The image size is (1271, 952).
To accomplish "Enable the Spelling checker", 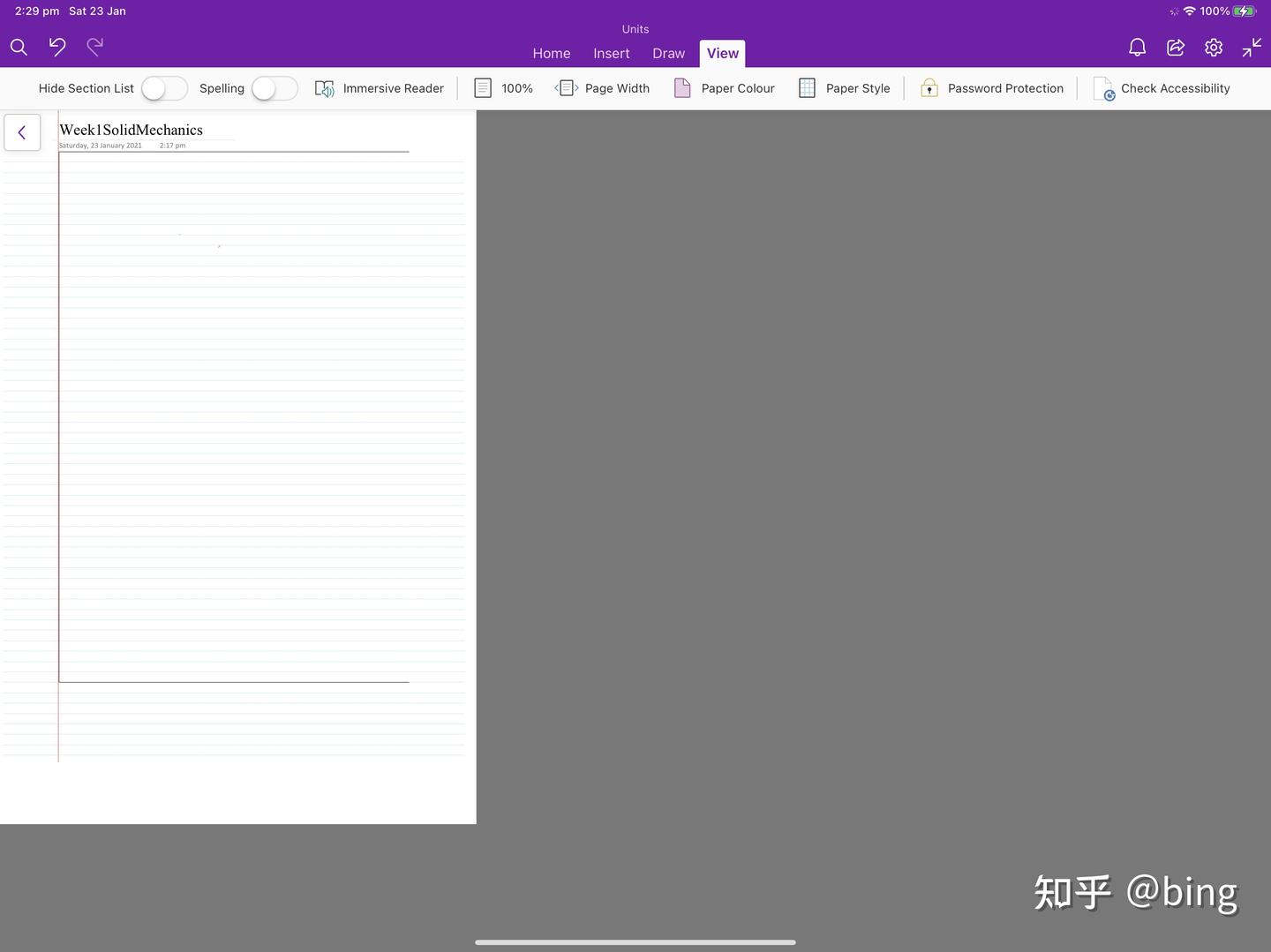I will 274,88.
